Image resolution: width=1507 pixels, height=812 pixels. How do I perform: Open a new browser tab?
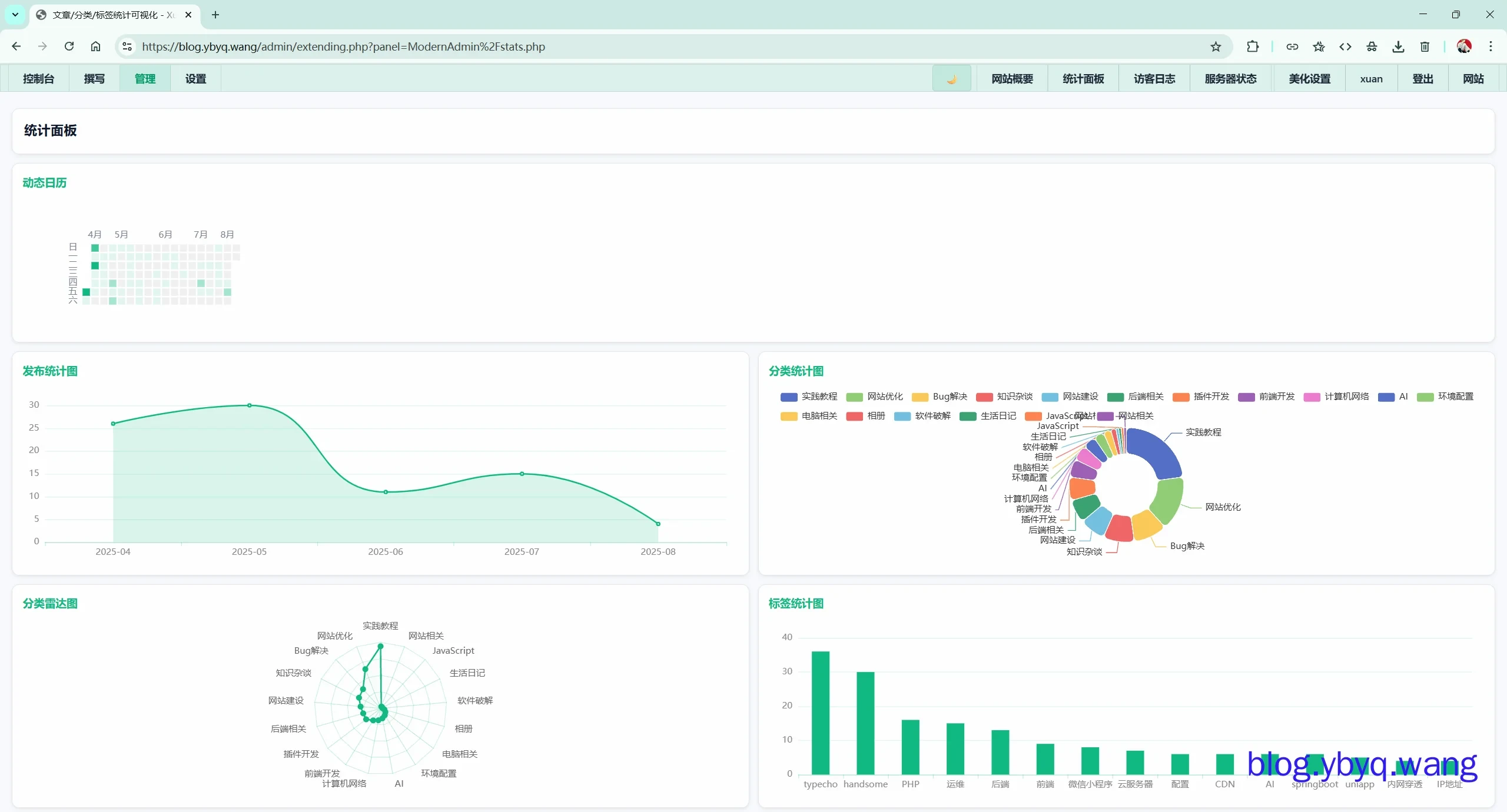pyautogui.click(x=215, y=15)
